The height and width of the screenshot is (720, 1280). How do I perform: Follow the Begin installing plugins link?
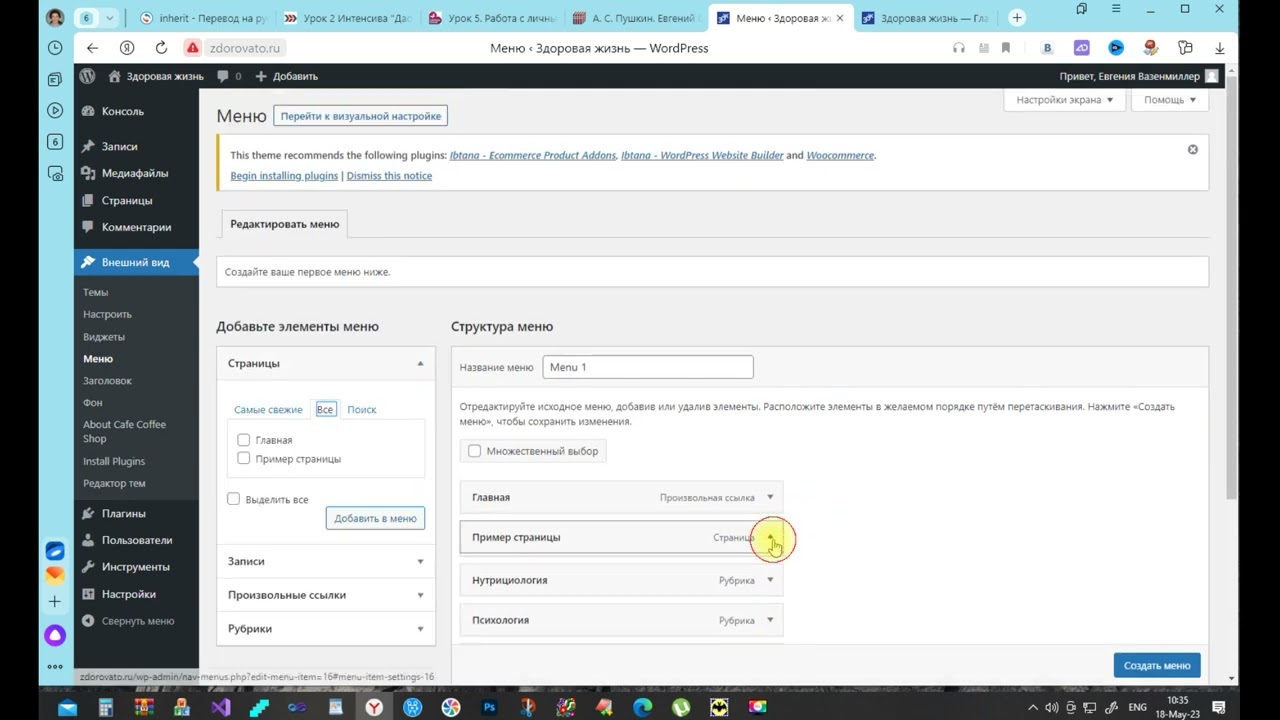(284, 176)
